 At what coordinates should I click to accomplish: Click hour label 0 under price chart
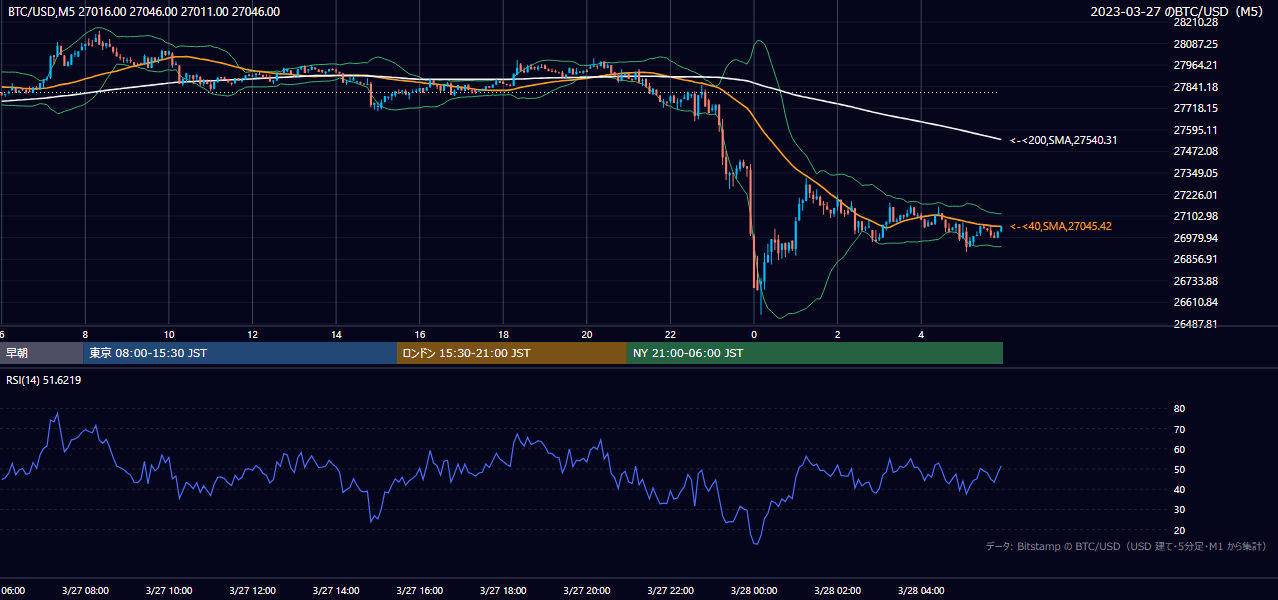pos(754,335)
